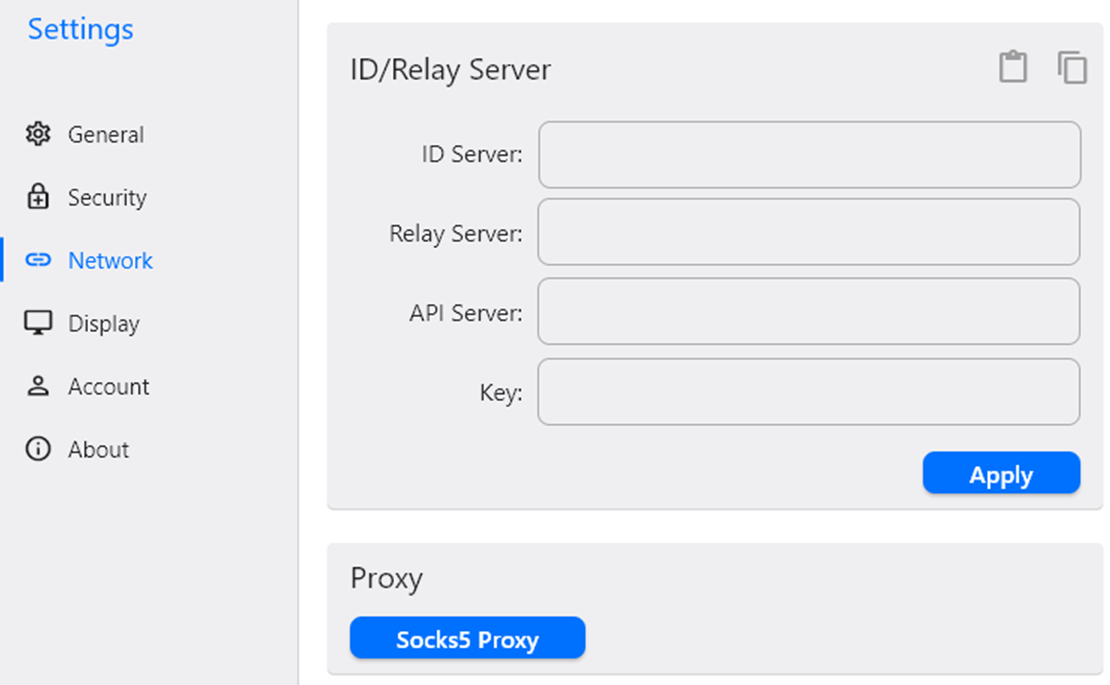Click the info circle icon beside About

pyautogui.click(x=38, y=449)
